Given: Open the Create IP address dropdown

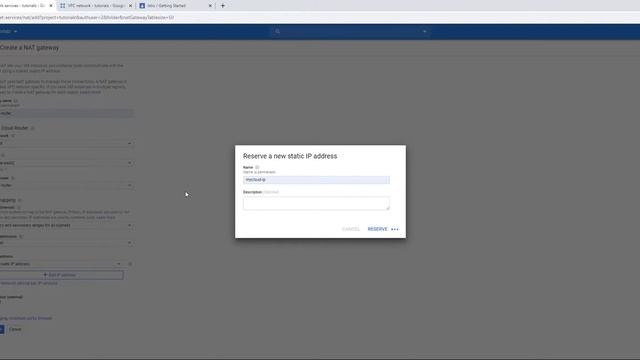Looking at the screenshot, I should click(x=61, y=264).
